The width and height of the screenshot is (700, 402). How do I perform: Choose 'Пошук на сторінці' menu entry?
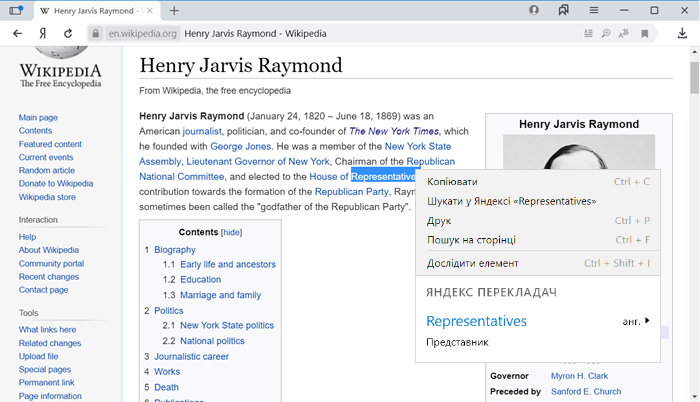[538, 240]
